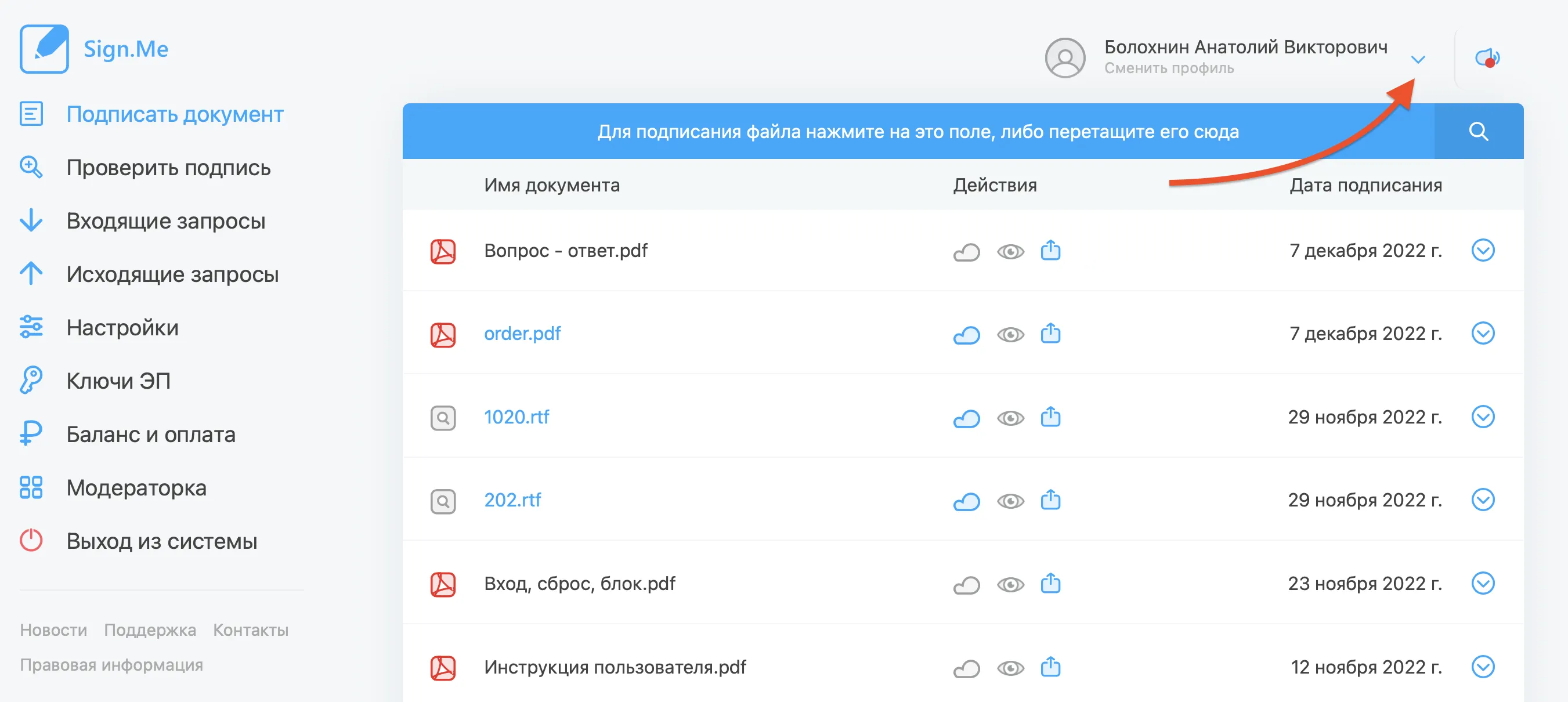This screenshot has height=702, width=1568.
Task: Expand details of 202.rtf row
Action: coord(1483,500)
